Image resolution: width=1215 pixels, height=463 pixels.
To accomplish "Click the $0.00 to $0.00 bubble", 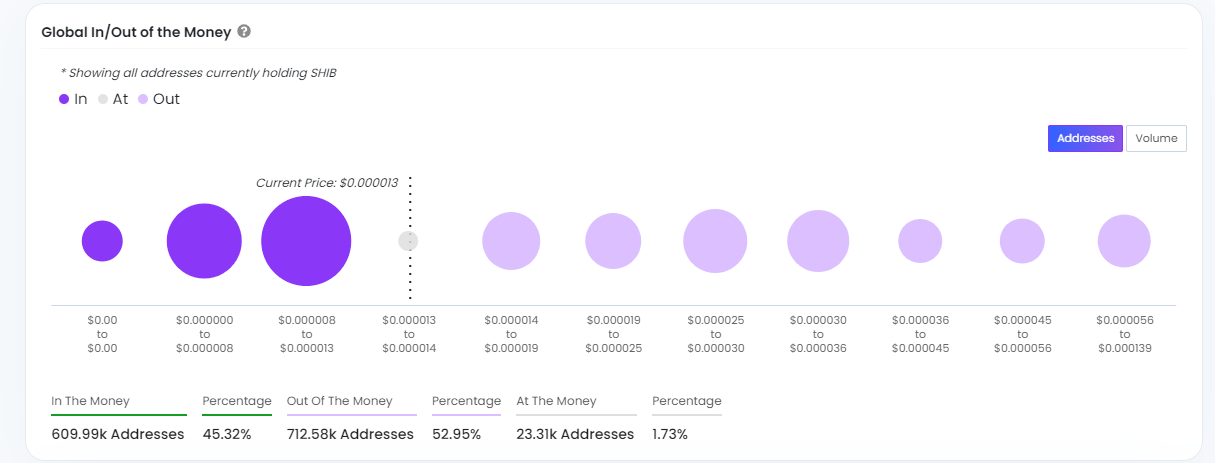I will 102,241.
